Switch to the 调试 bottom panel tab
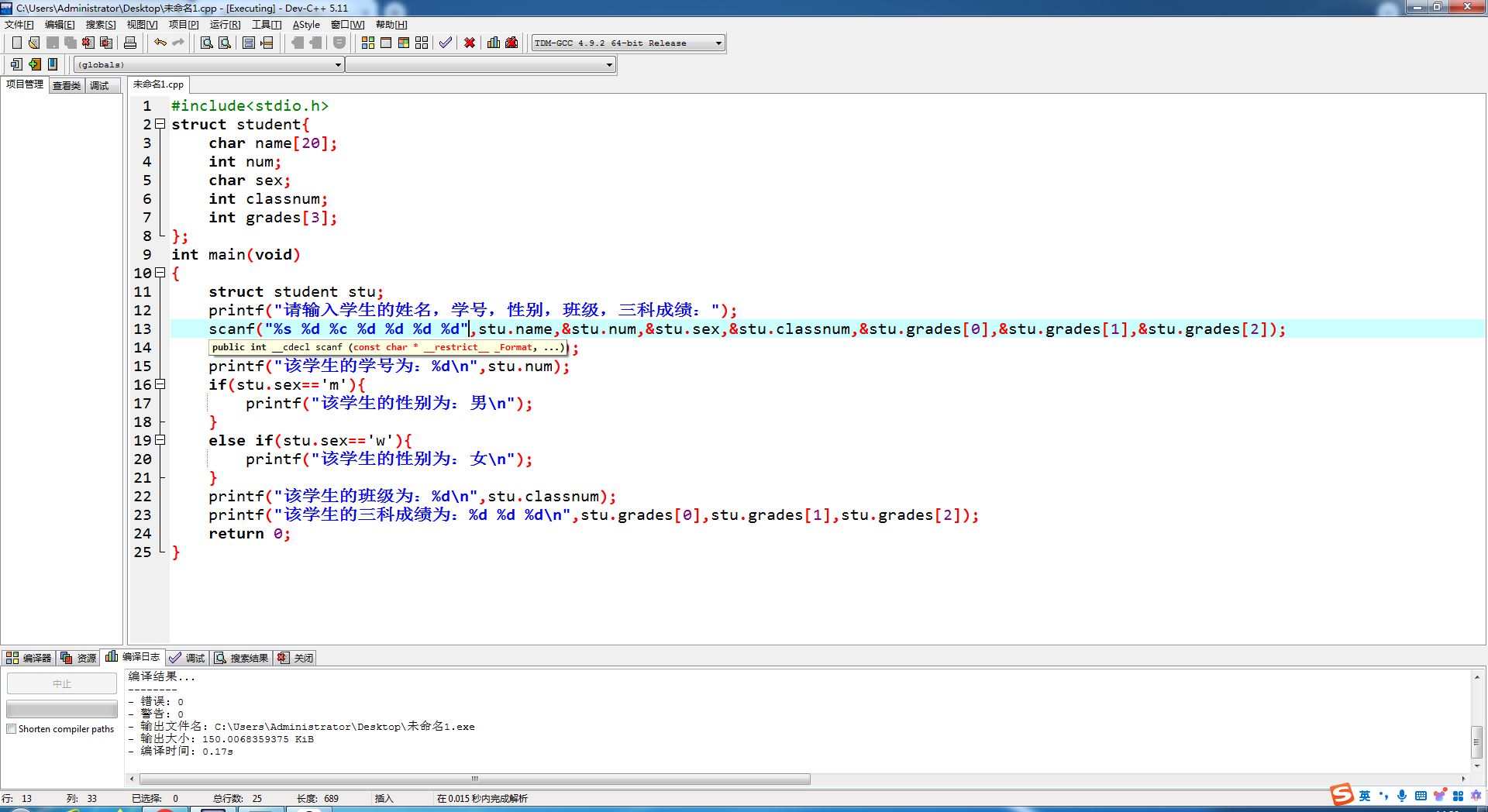Screen dimensions: 1488x812 (187, 658)
